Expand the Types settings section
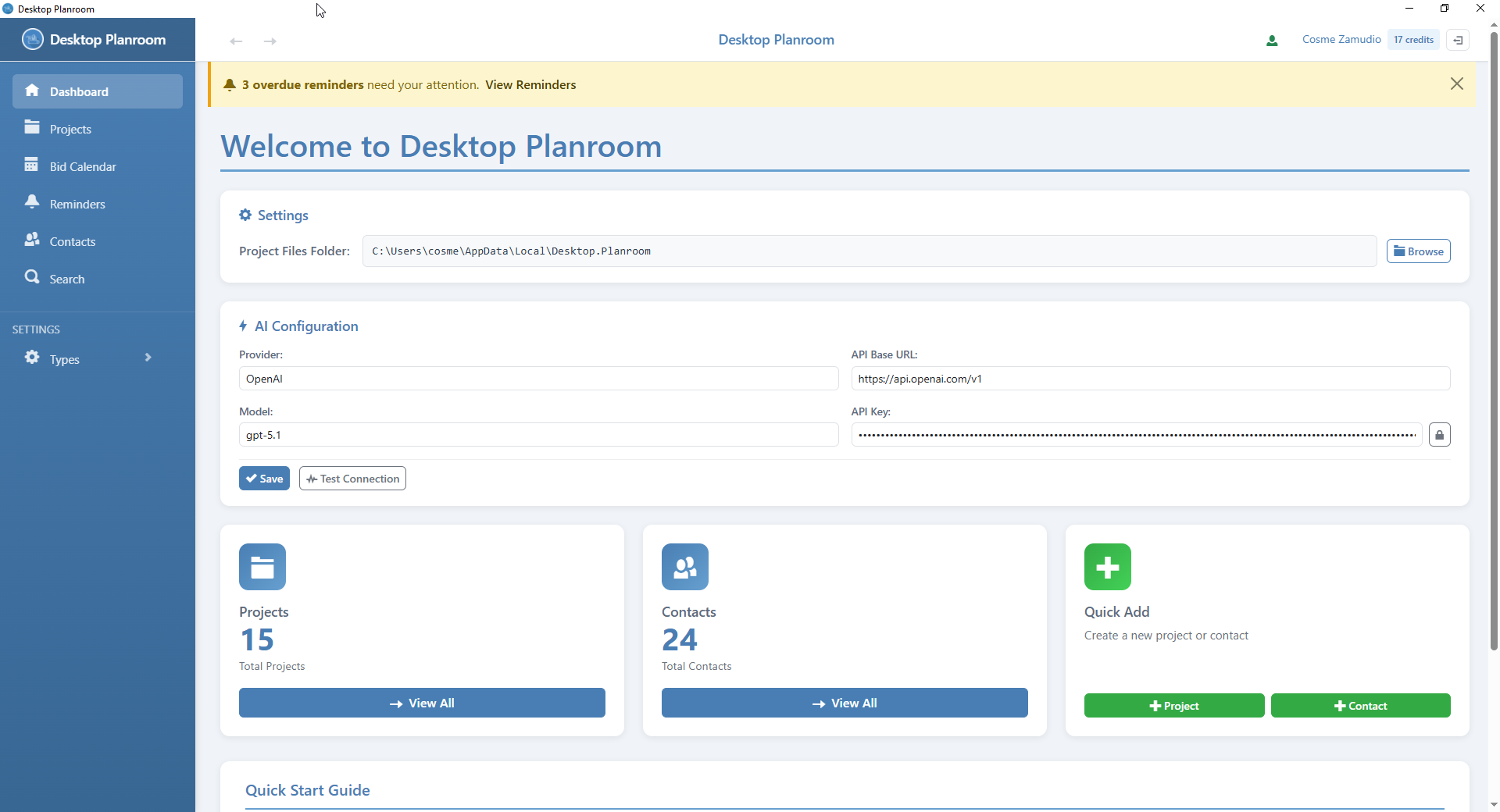Image resolution: width=1500 pixels, height=812 pixels. (x=86, y=358)
